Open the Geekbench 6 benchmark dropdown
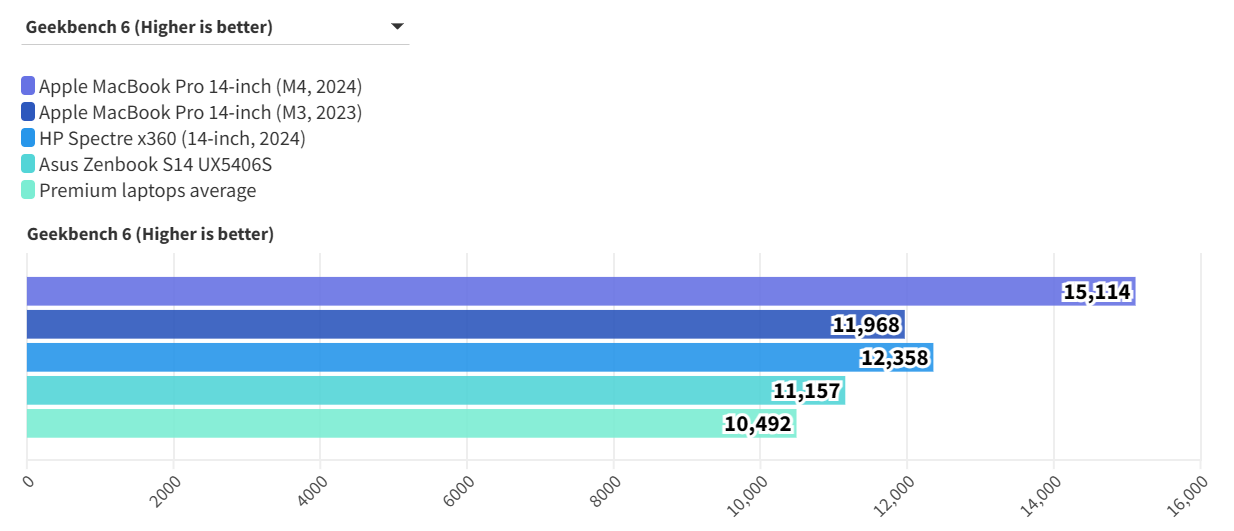This screenshot has height=531, width=1234. (214, 27)
